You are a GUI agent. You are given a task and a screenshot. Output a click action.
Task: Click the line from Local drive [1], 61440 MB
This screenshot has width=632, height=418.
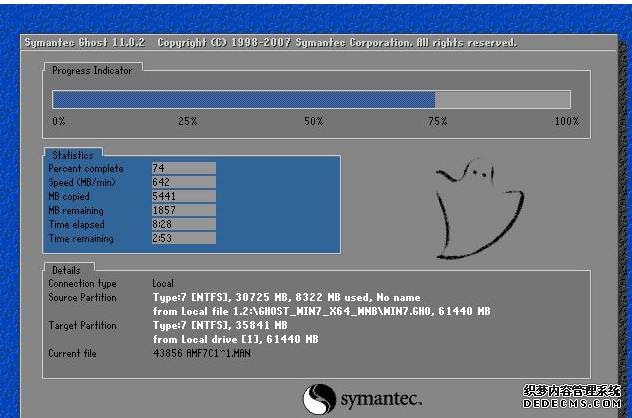[x=235, y=339]
